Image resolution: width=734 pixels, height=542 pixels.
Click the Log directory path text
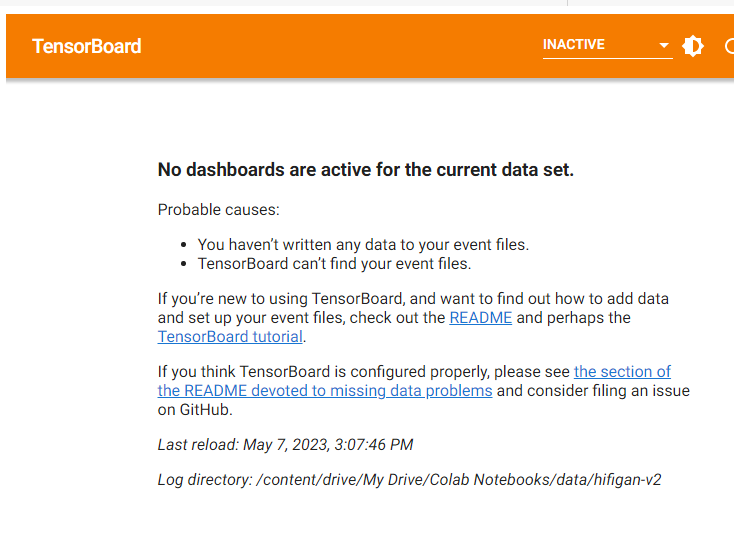(x=410, y=480)
